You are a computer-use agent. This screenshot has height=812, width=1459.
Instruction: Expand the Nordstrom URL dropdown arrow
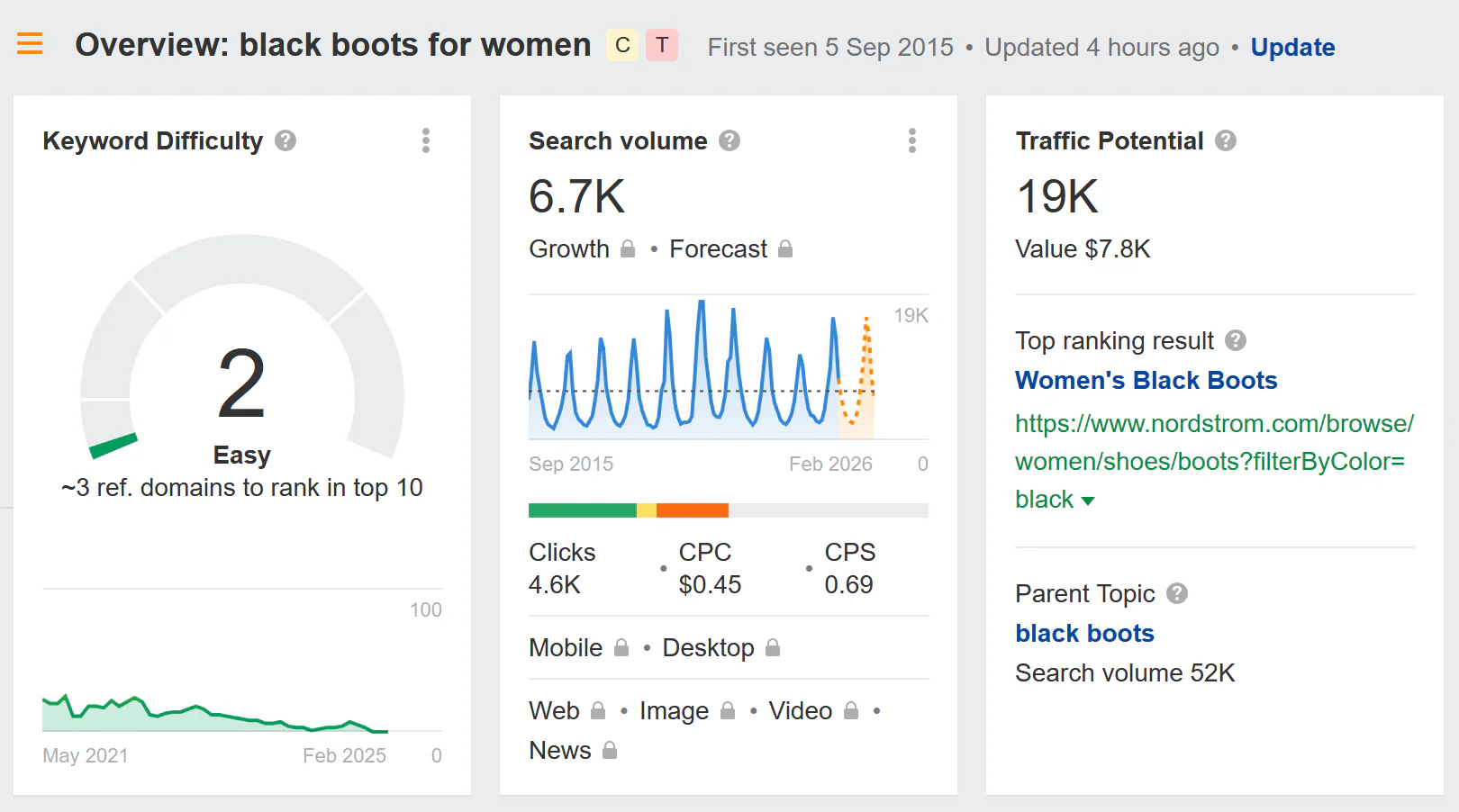[x=1088, y=501]
